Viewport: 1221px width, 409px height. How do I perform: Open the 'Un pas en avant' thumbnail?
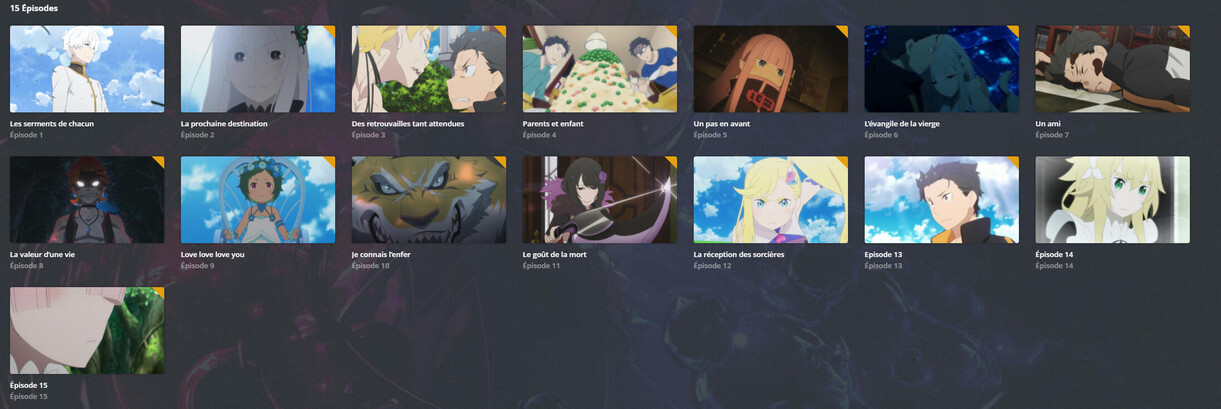pos(771,69)
